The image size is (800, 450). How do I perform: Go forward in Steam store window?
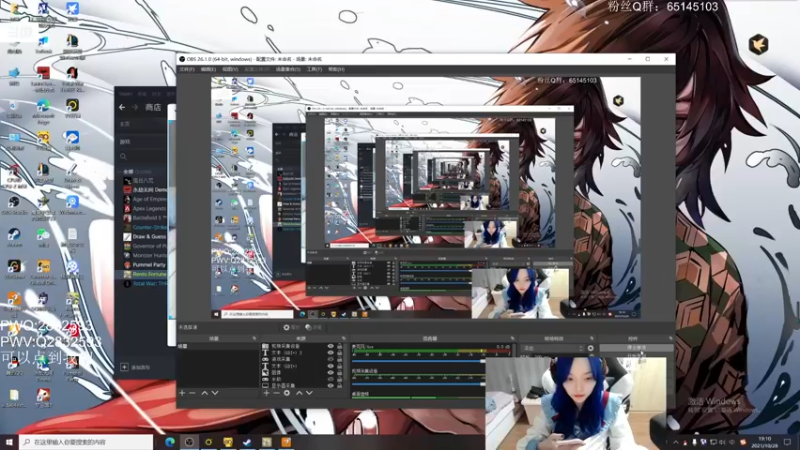click(135, 107)
